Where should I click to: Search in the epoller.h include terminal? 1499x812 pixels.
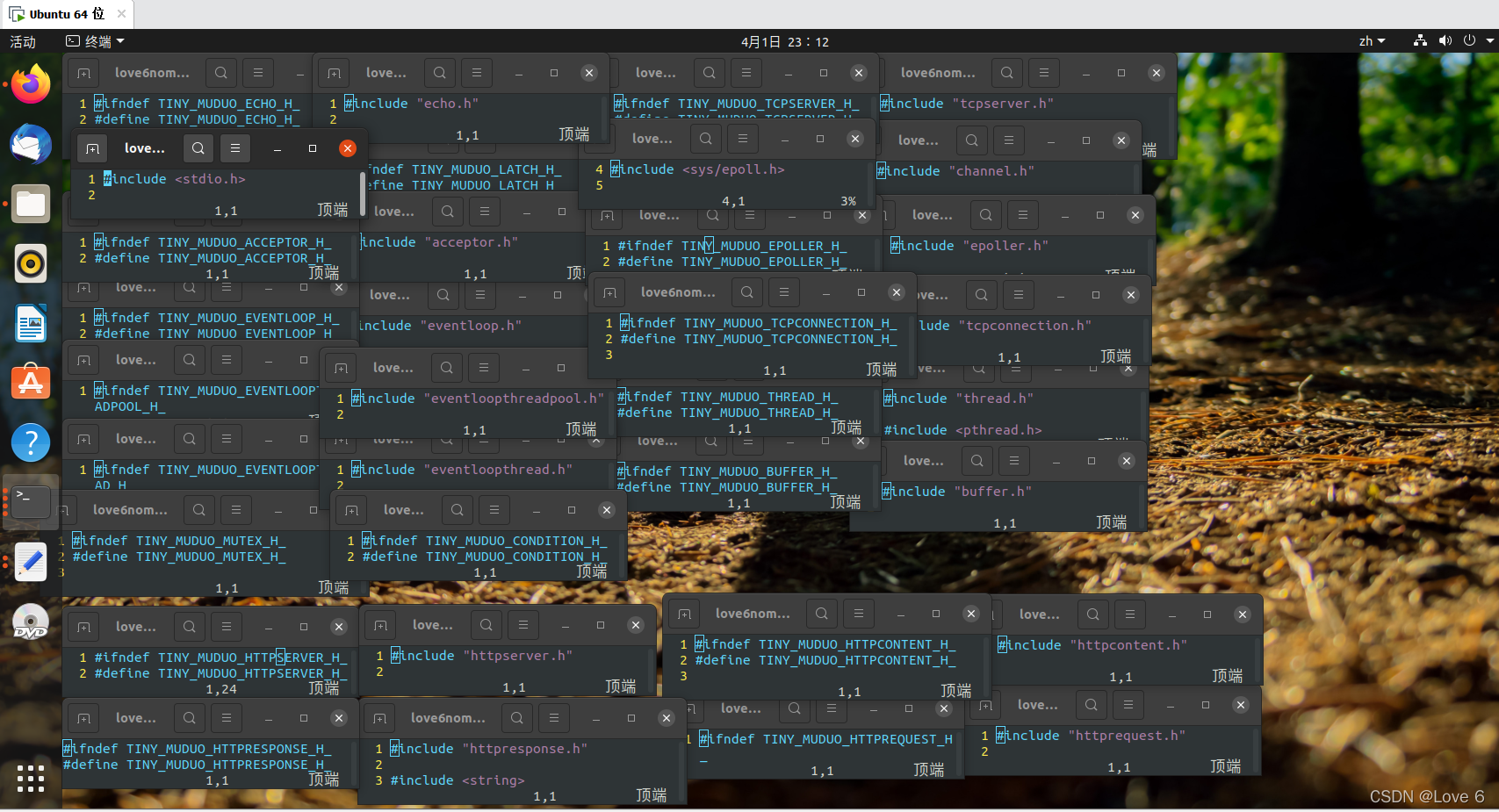click(986, 215)
